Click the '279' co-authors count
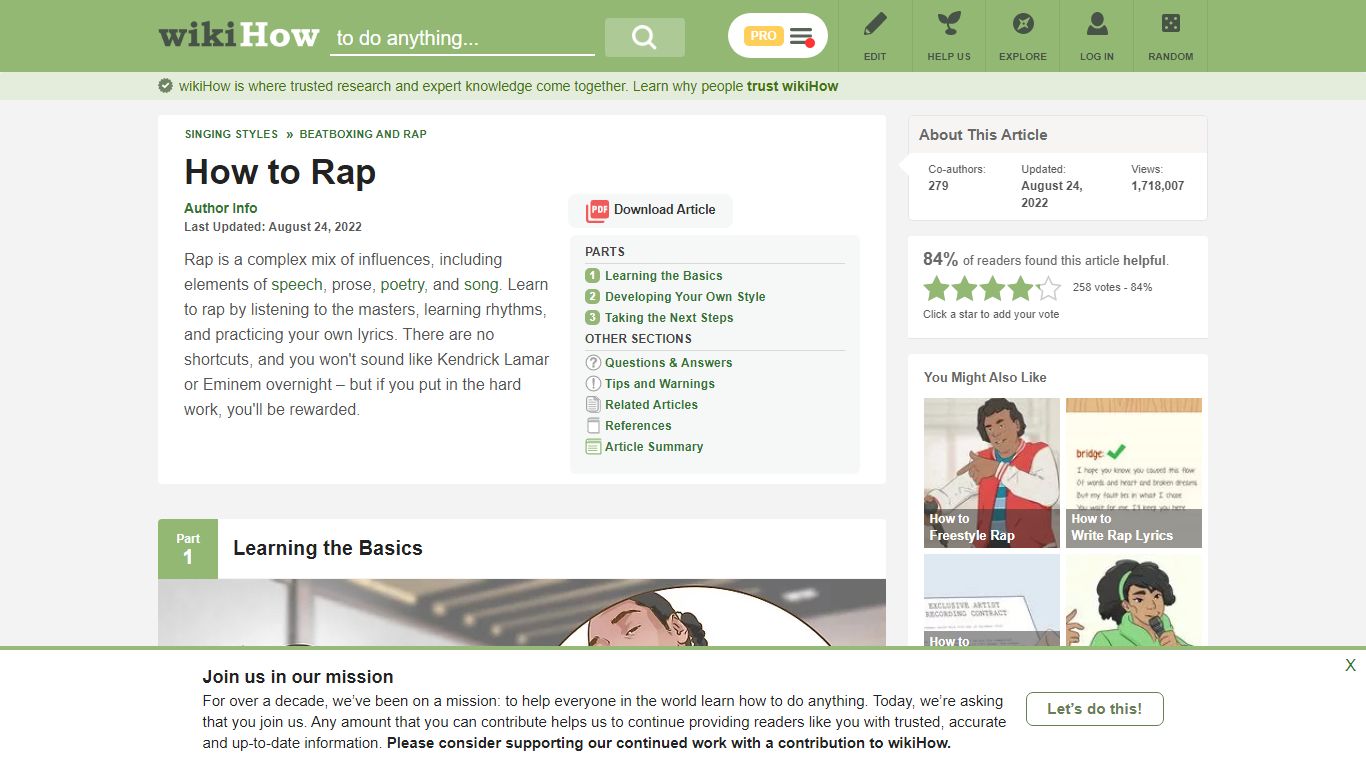This screenshot has width=1366, height=768. (938, 186)
